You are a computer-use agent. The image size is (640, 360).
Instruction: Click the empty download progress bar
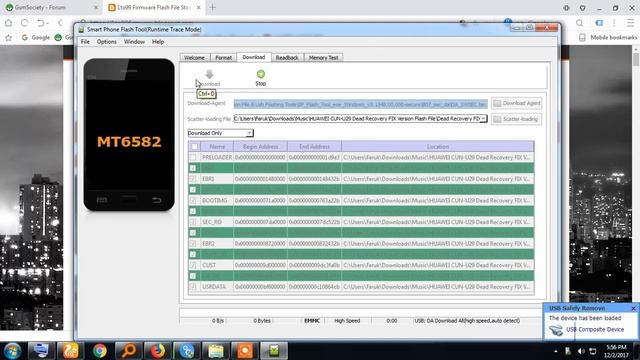point(361,312)
